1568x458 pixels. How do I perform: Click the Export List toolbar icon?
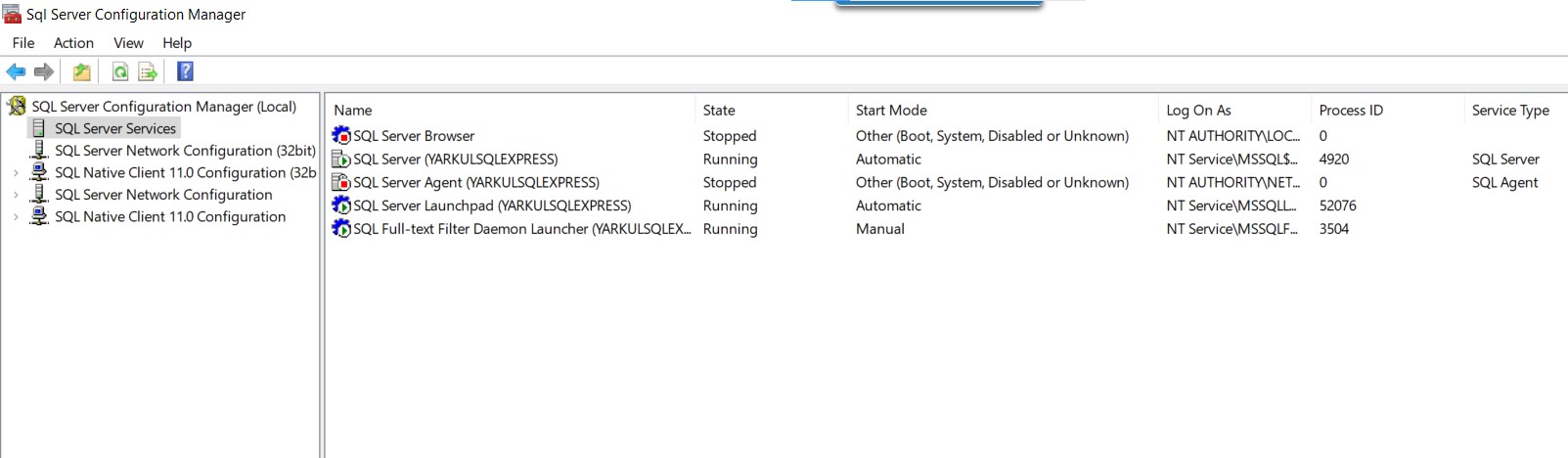148,71
